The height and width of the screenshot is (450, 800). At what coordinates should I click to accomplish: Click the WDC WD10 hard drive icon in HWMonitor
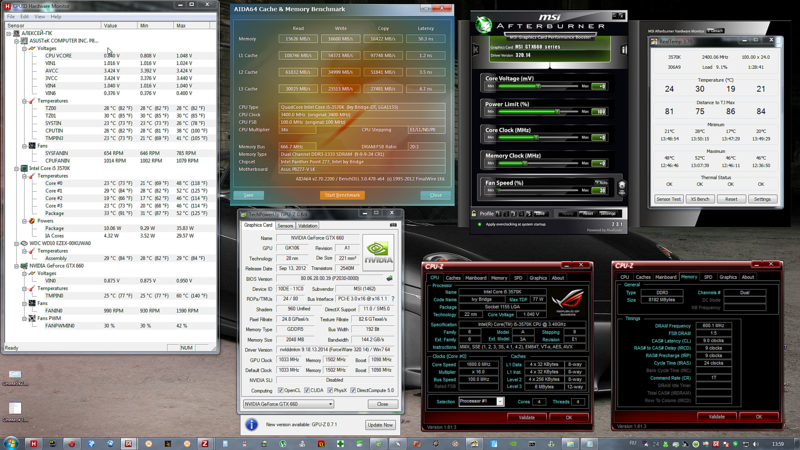point(24,243)
